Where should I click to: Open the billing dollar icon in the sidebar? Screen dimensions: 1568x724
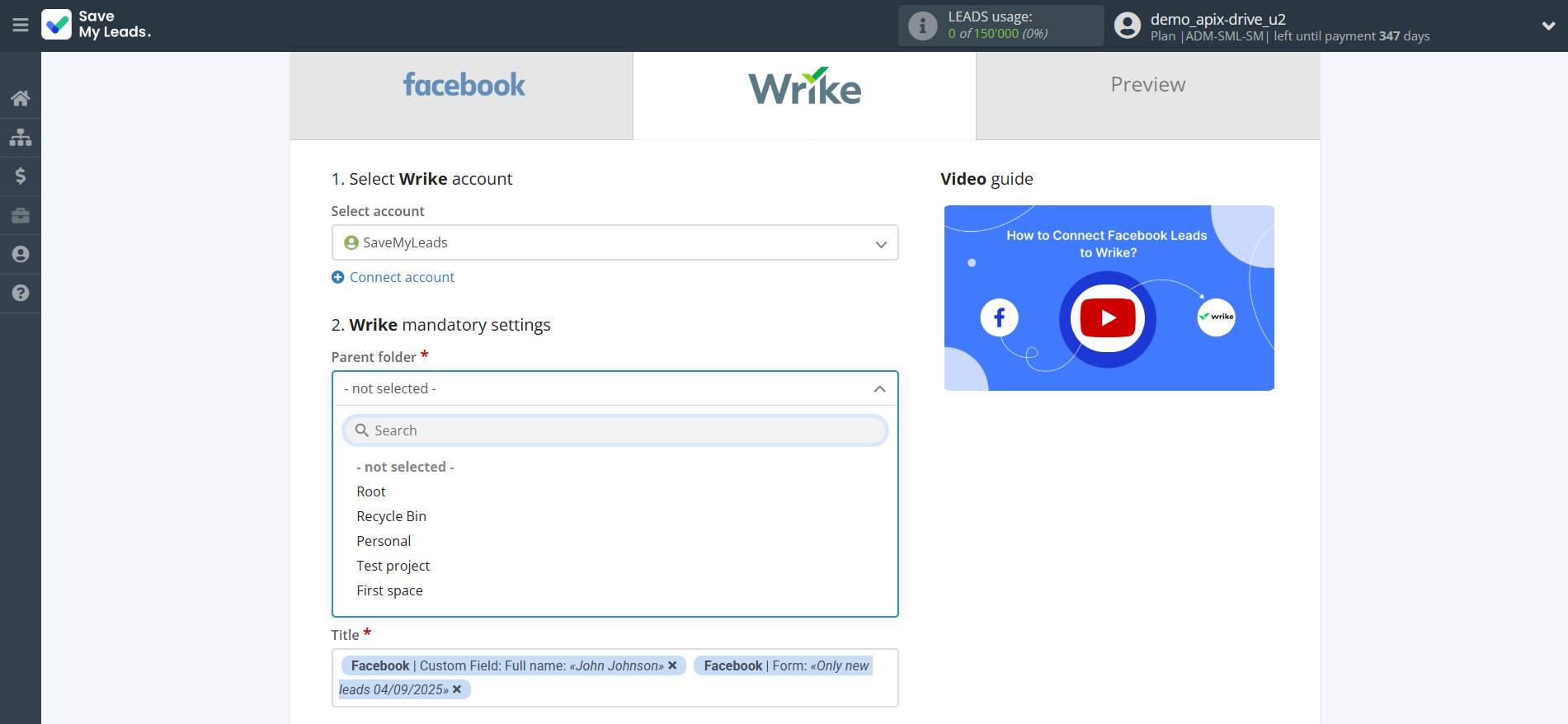click(x=21, y=176)
